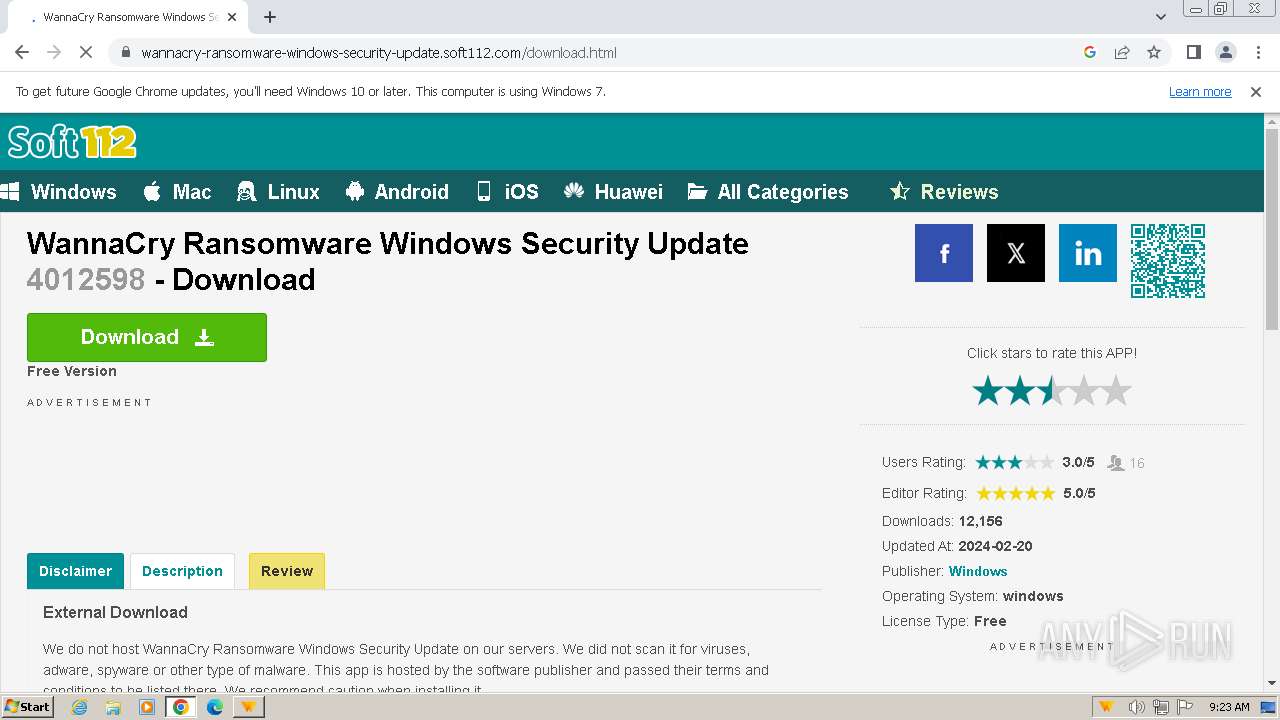The height and width of the screenshot is (720, 1280).
Task: Share page on LinkedIn
Action: coord(1088,253)
